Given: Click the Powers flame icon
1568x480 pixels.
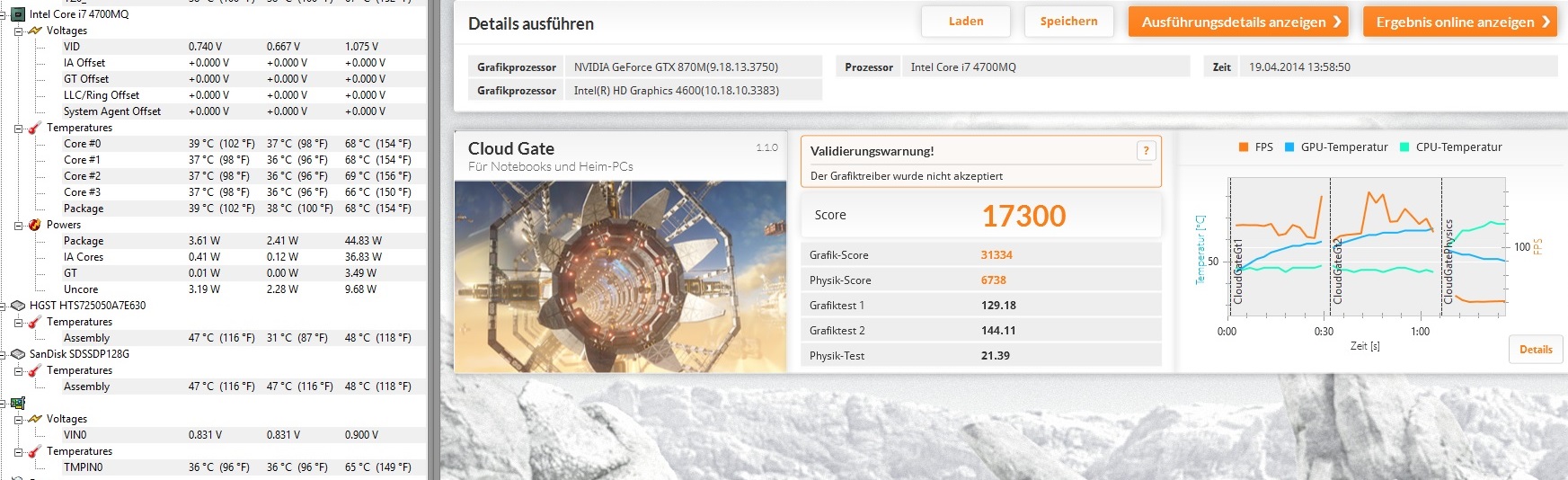Looking at the screenshot, I should click(x=35, y=225).
